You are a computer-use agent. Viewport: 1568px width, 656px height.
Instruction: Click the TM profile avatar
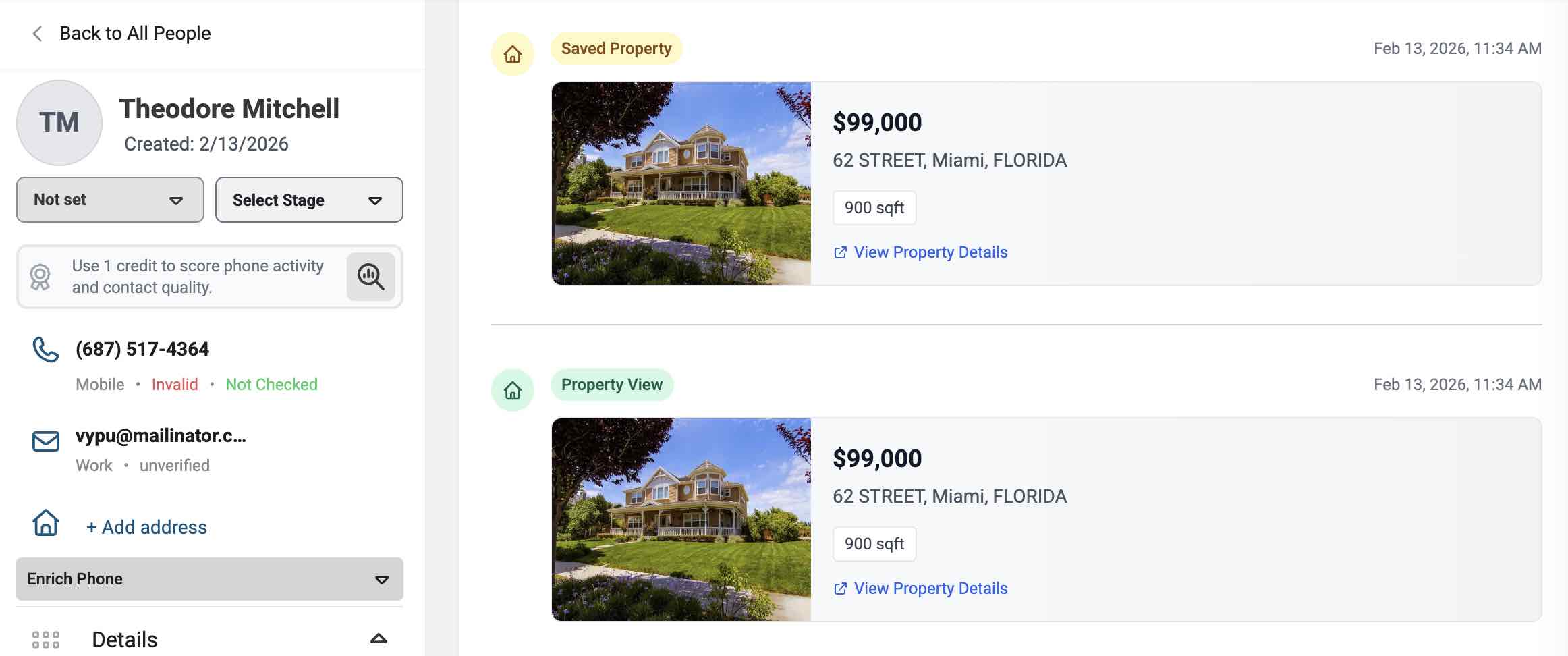[x=59, y=123]
